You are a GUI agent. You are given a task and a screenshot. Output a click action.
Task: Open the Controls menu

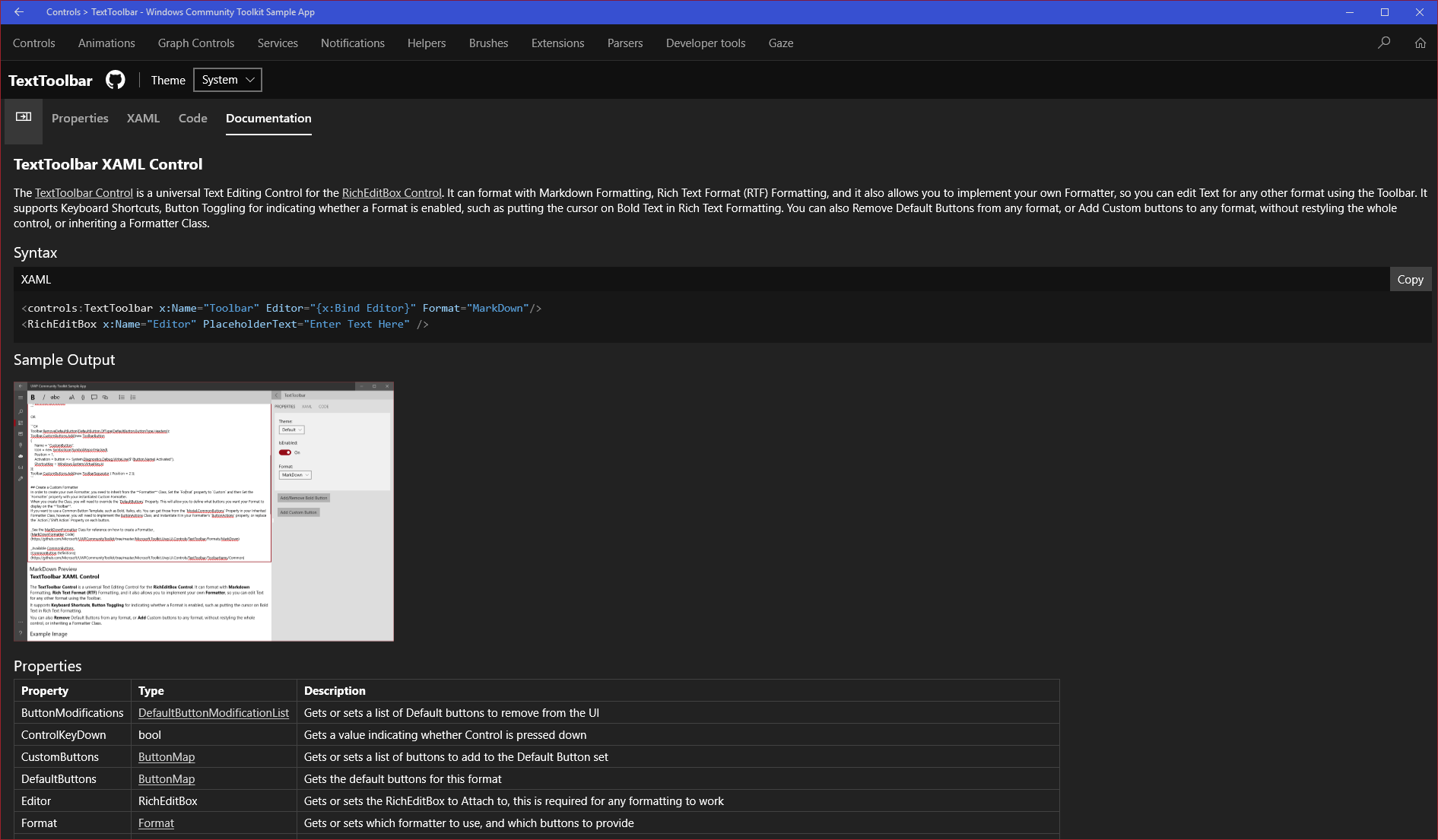coord(34,43)
